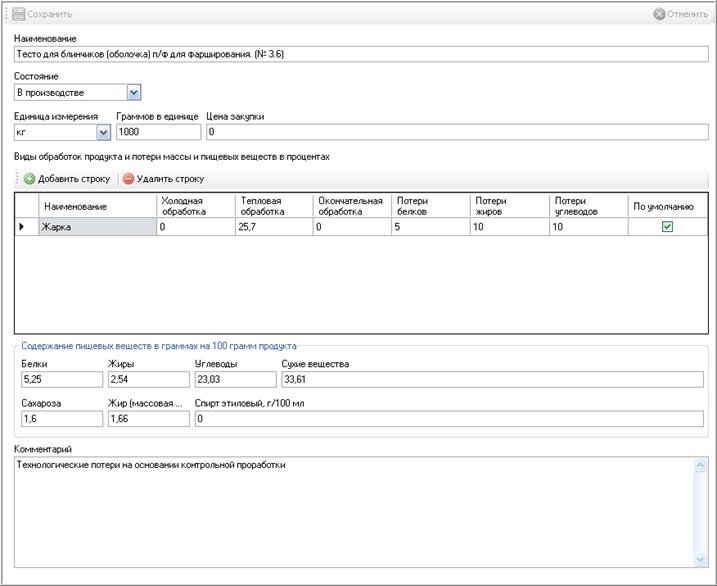Click the Удалить строку button label
Image resolution: width=717 pixels, height=586 pixels.
[x=170, y=179]
